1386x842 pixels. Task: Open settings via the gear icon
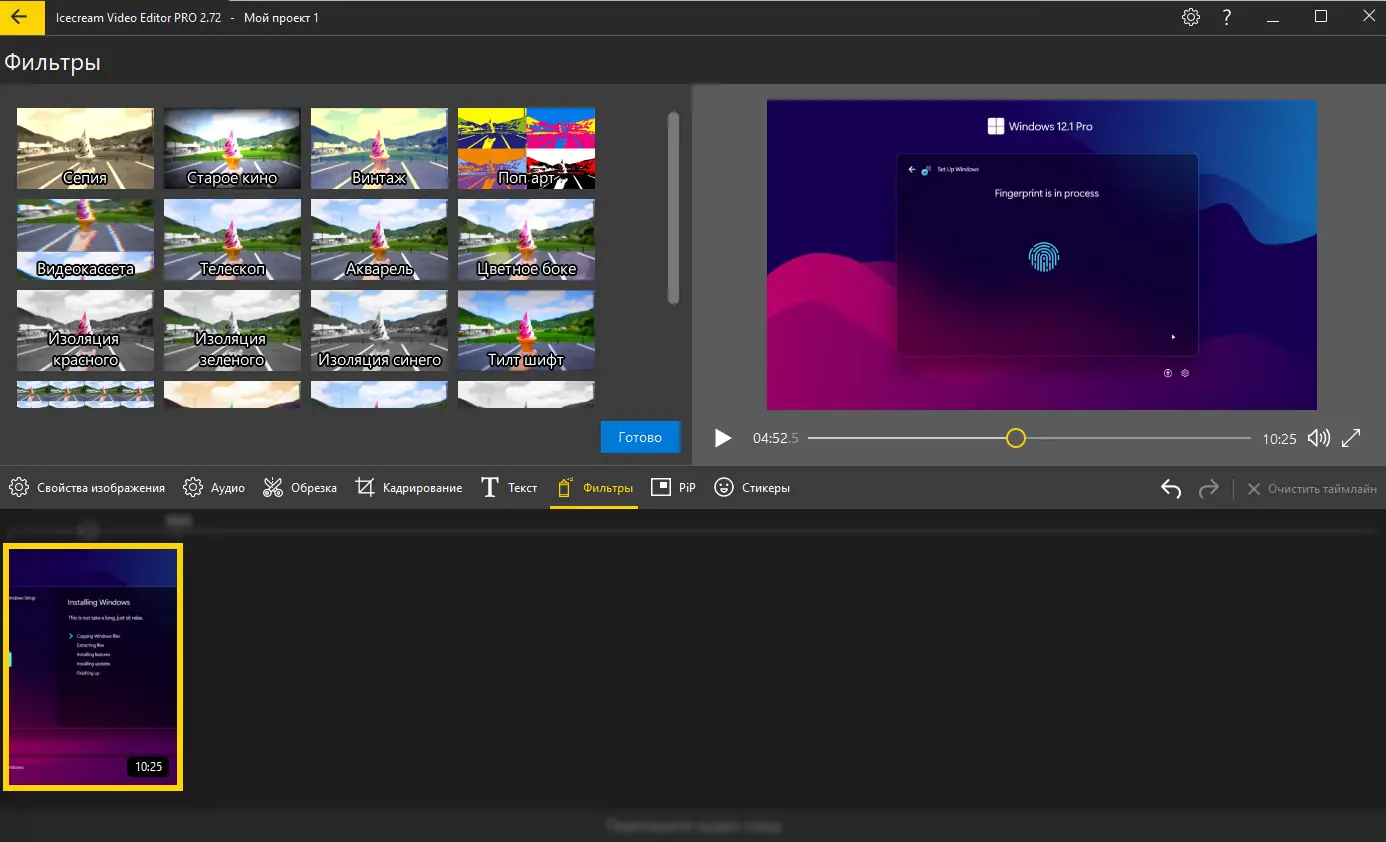(x=1190, y=17)
